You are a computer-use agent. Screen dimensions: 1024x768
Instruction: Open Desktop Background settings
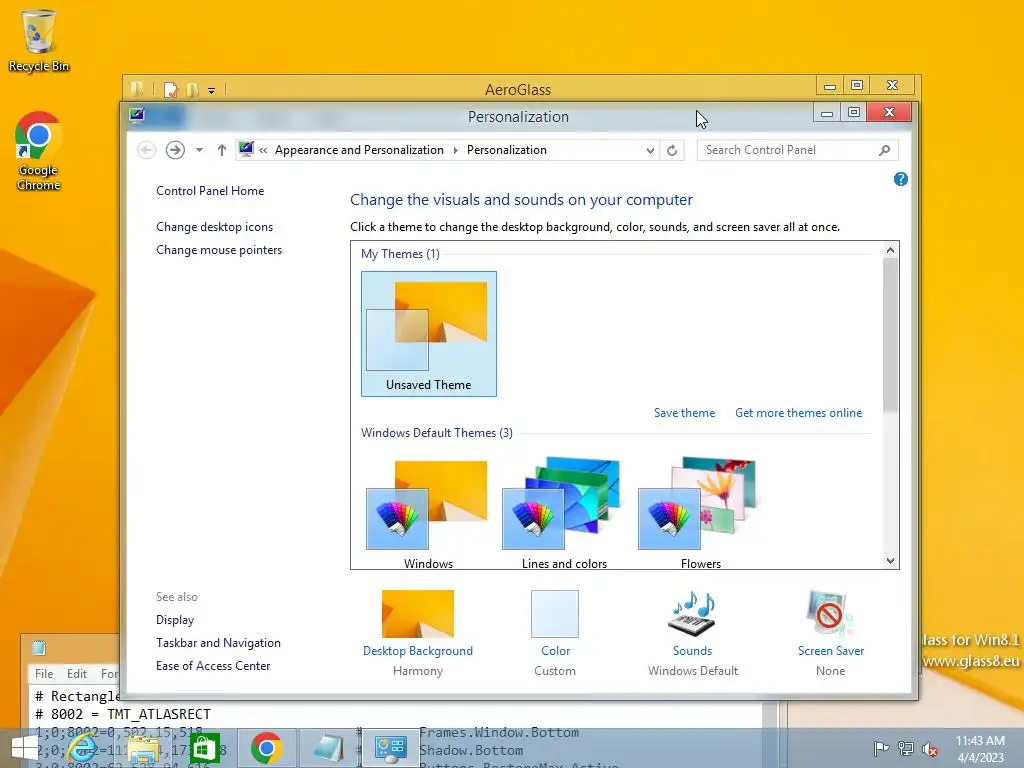418,632
